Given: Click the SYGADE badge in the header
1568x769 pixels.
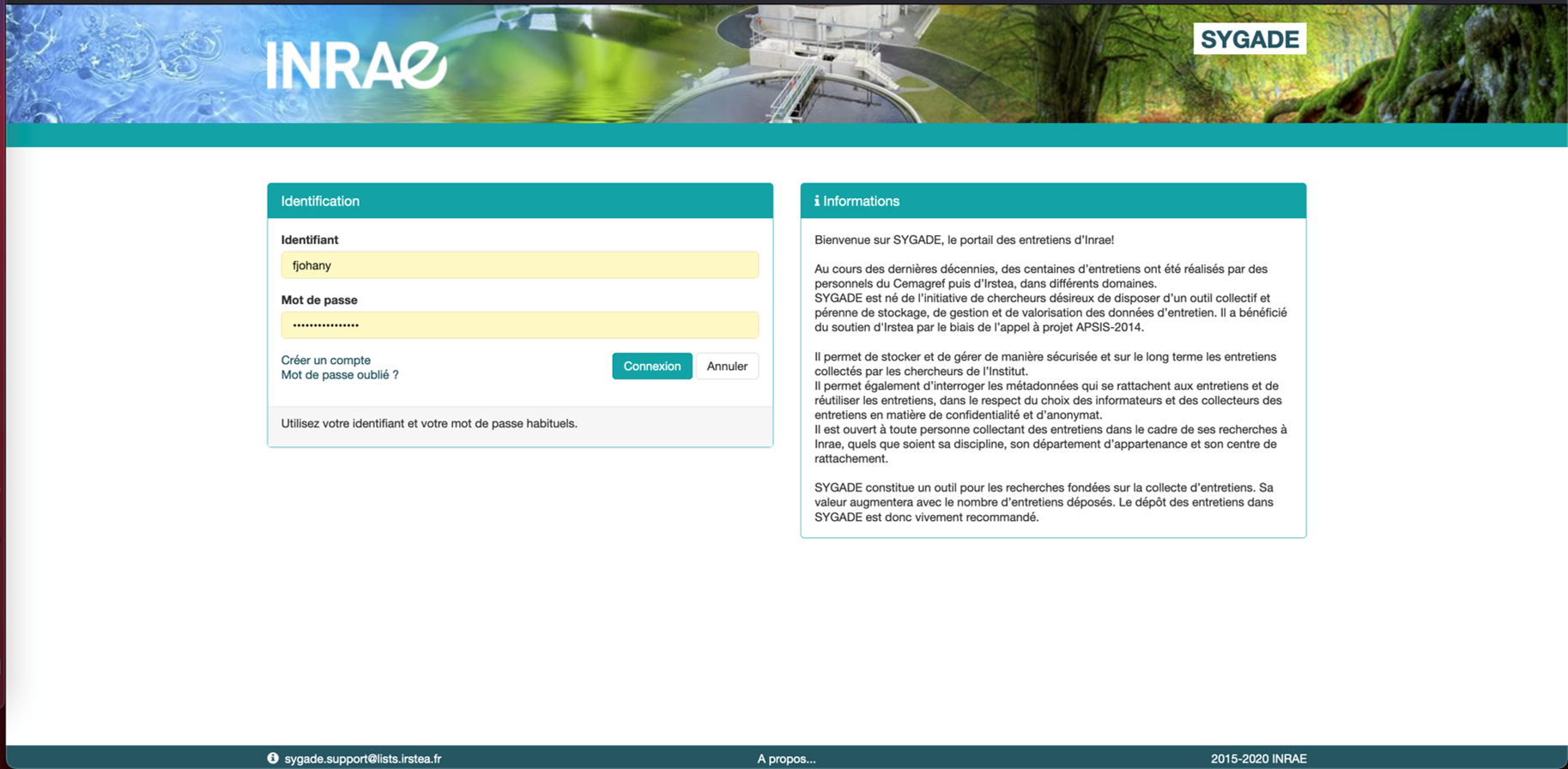Looking at the screenshot, I should [x=1249, y=39].
